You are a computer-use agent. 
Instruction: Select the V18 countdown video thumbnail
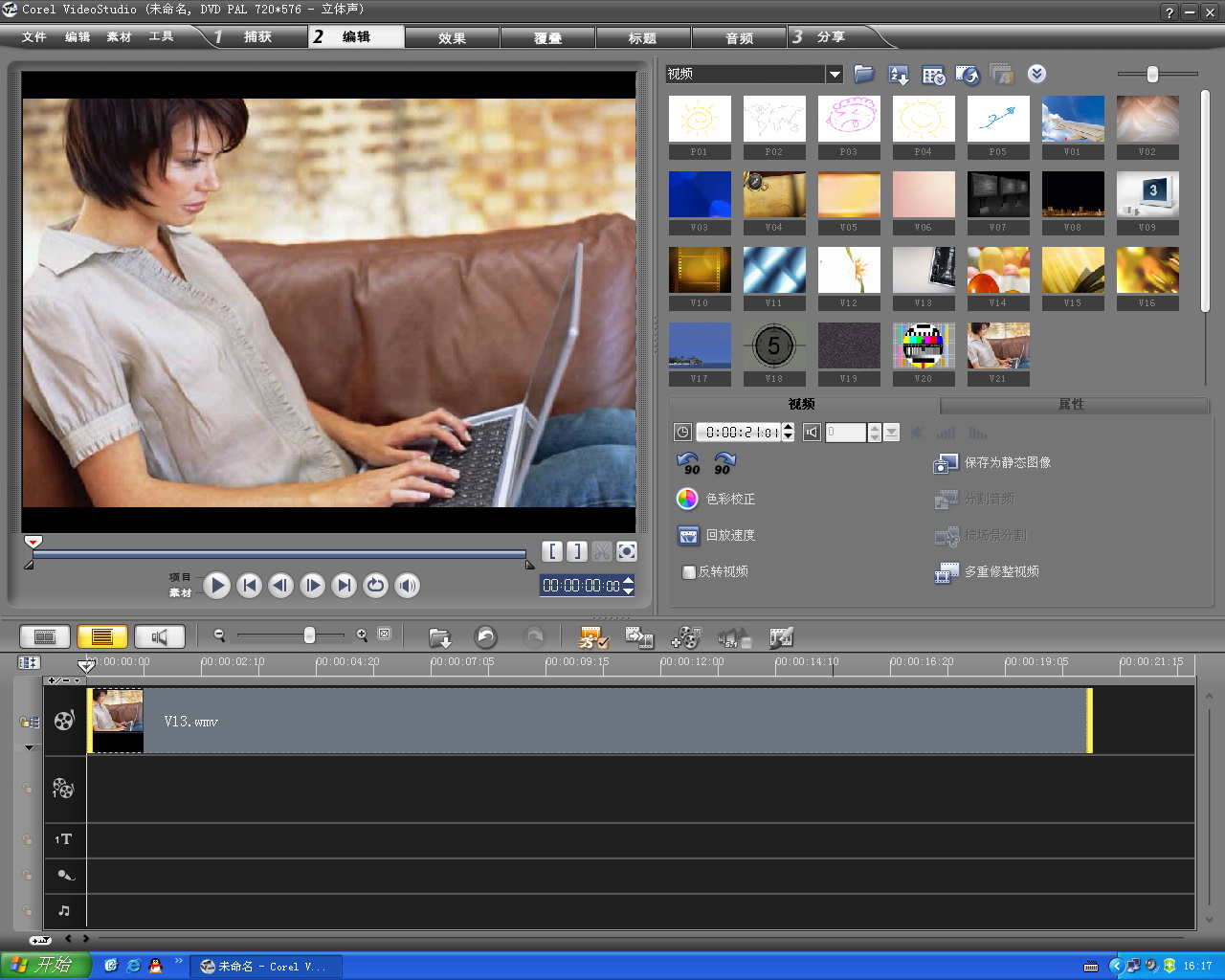(x=774, y=346)
